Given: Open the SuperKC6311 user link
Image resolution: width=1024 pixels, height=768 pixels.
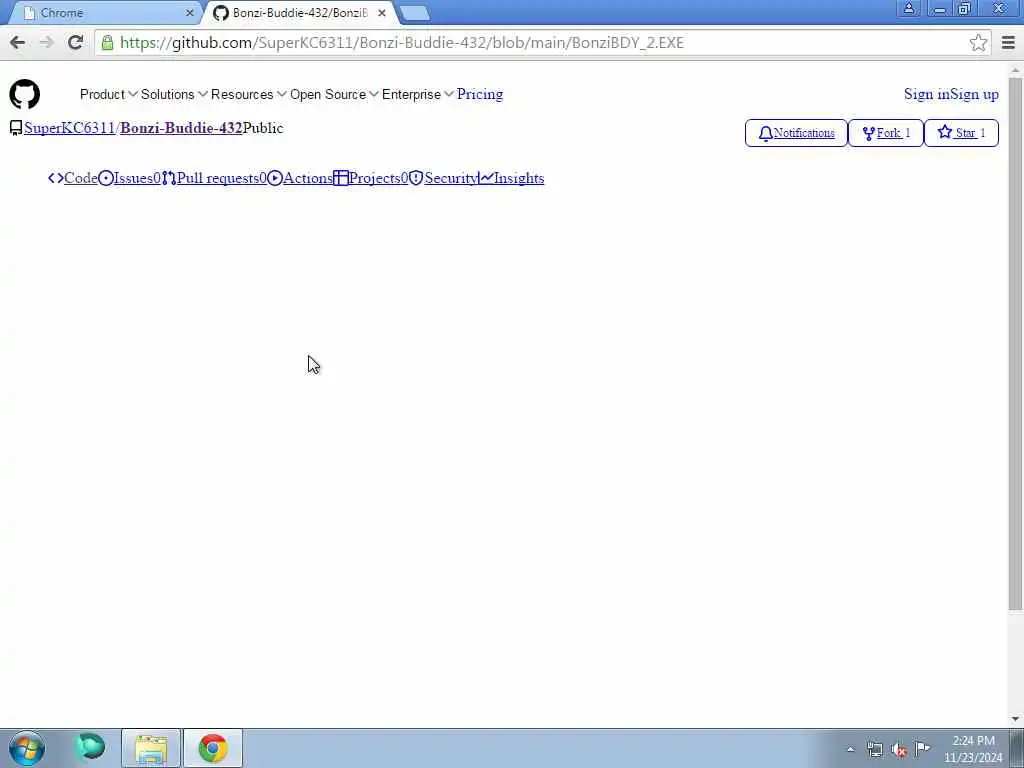Looking at the screenshot, I should [x=69, y=128].
